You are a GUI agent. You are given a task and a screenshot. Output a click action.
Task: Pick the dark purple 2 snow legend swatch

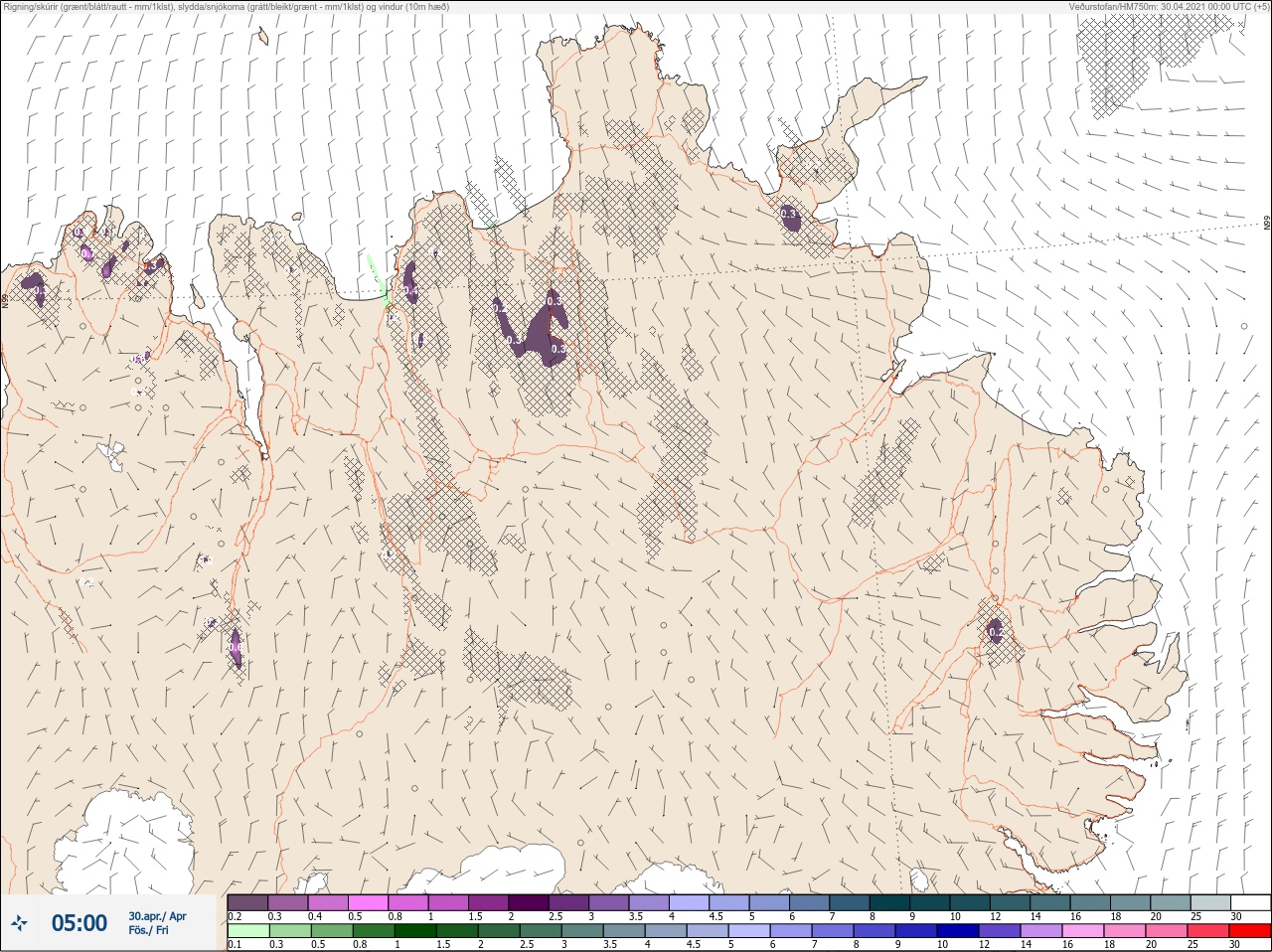tap(529, 902)
